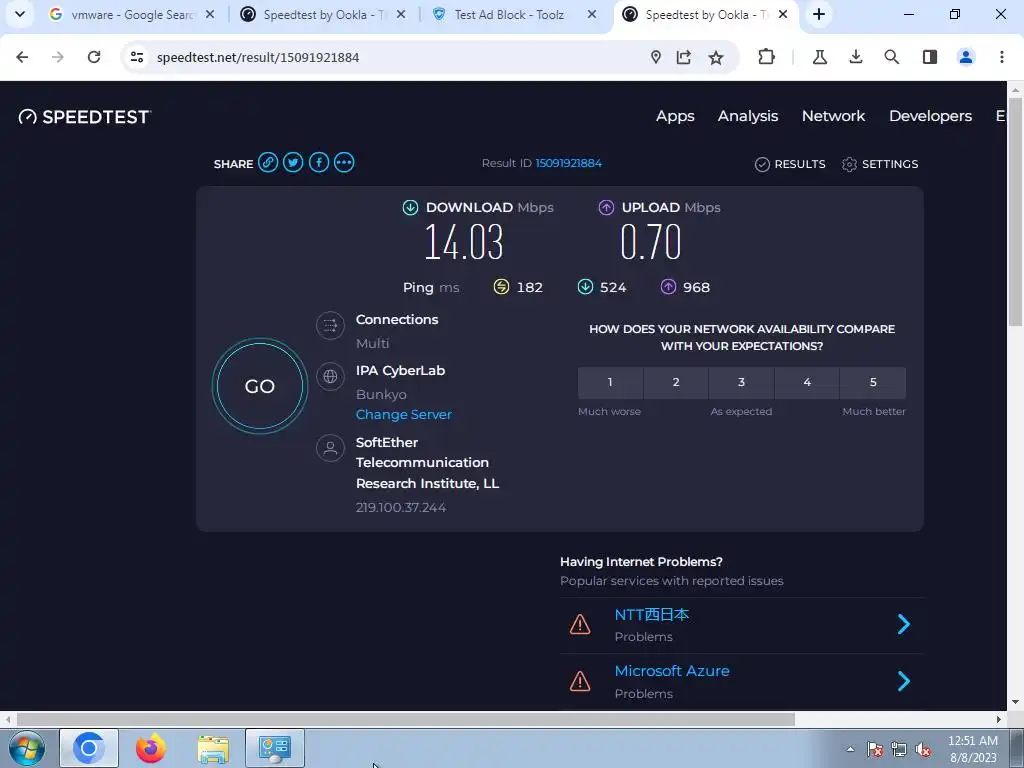
Task: Expand the NTT西日本 problems entry
Action: tap(904, 624)
